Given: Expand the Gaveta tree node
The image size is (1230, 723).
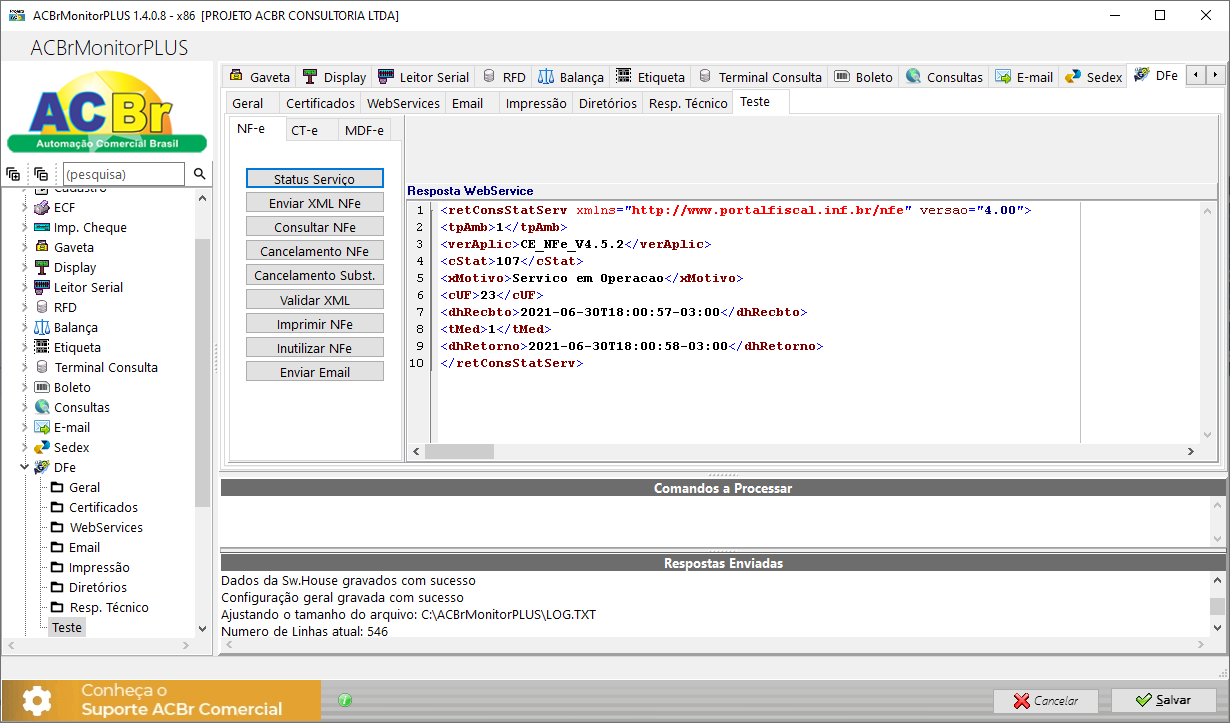Looking at the screenshot, I should [24, 247].
